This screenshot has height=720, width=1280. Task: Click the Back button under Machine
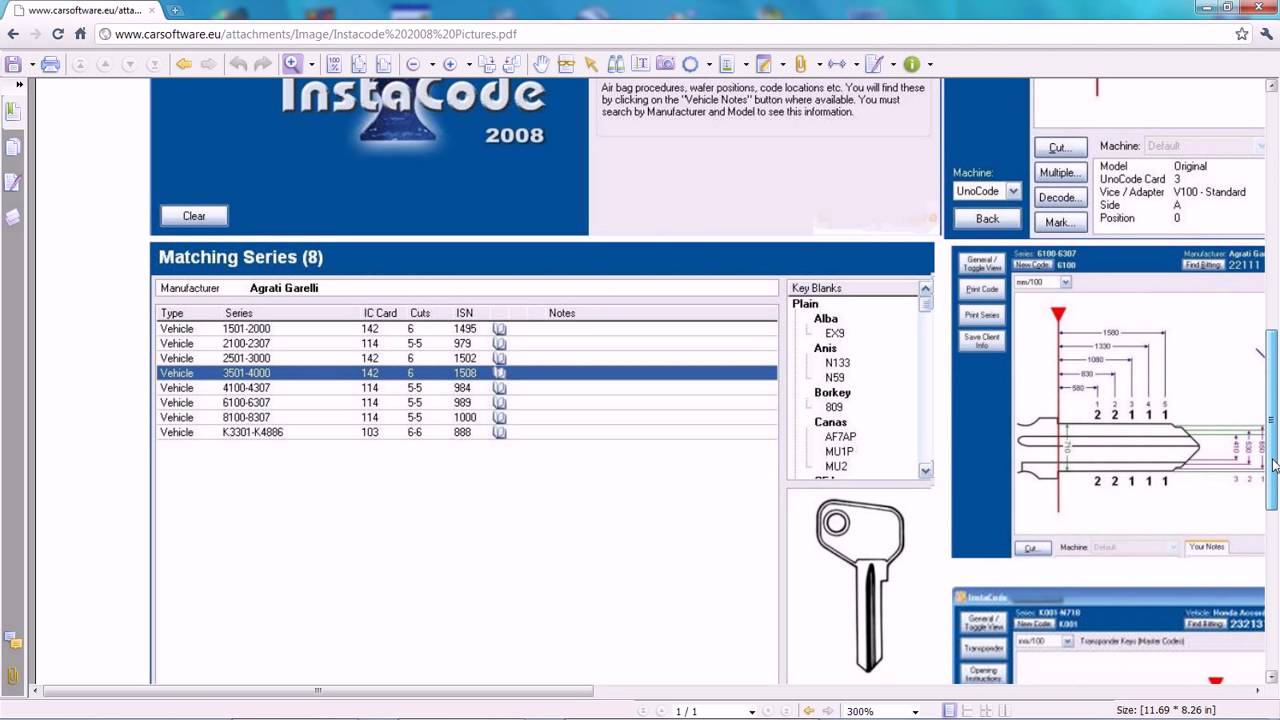[987, 219]
